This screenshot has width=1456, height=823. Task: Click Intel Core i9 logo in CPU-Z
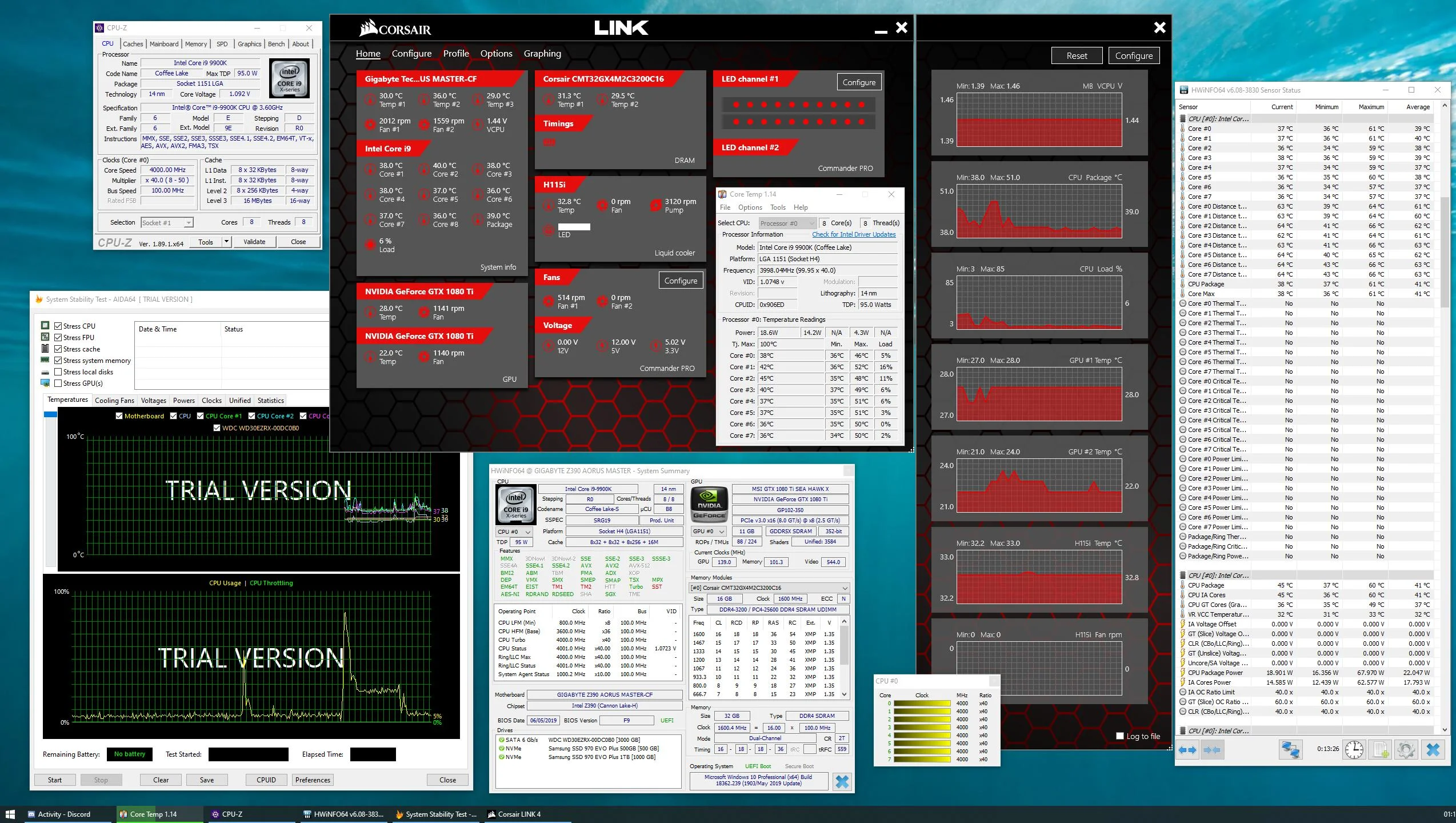[x=290, y=78]
